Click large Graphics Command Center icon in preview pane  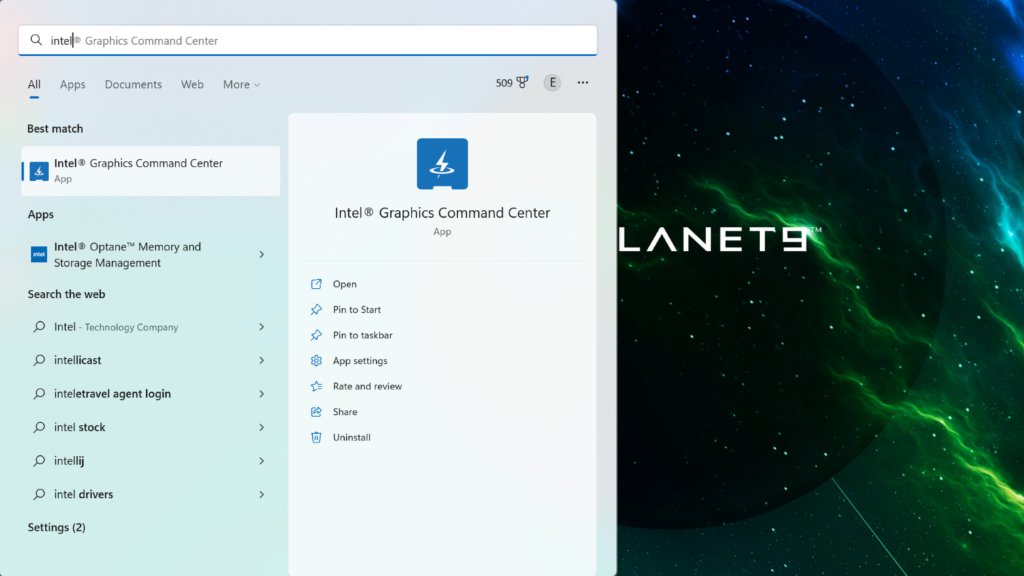pyautogui.click(x=442, y=164)
